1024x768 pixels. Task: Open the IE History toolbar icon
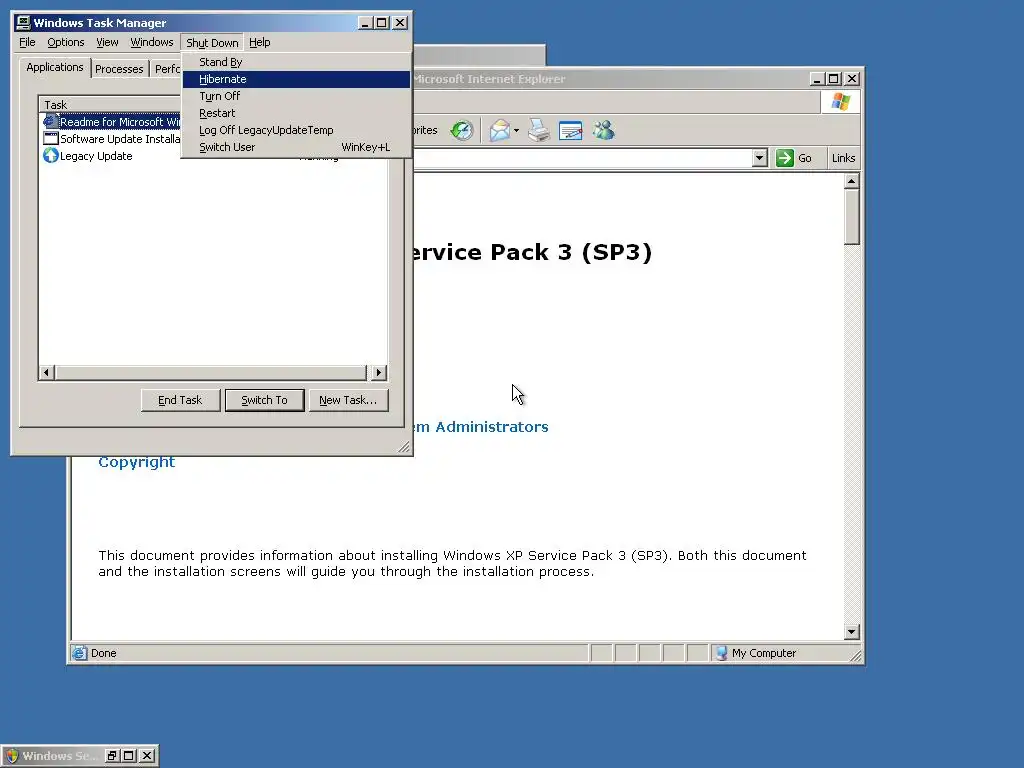[x=462, y=131]
